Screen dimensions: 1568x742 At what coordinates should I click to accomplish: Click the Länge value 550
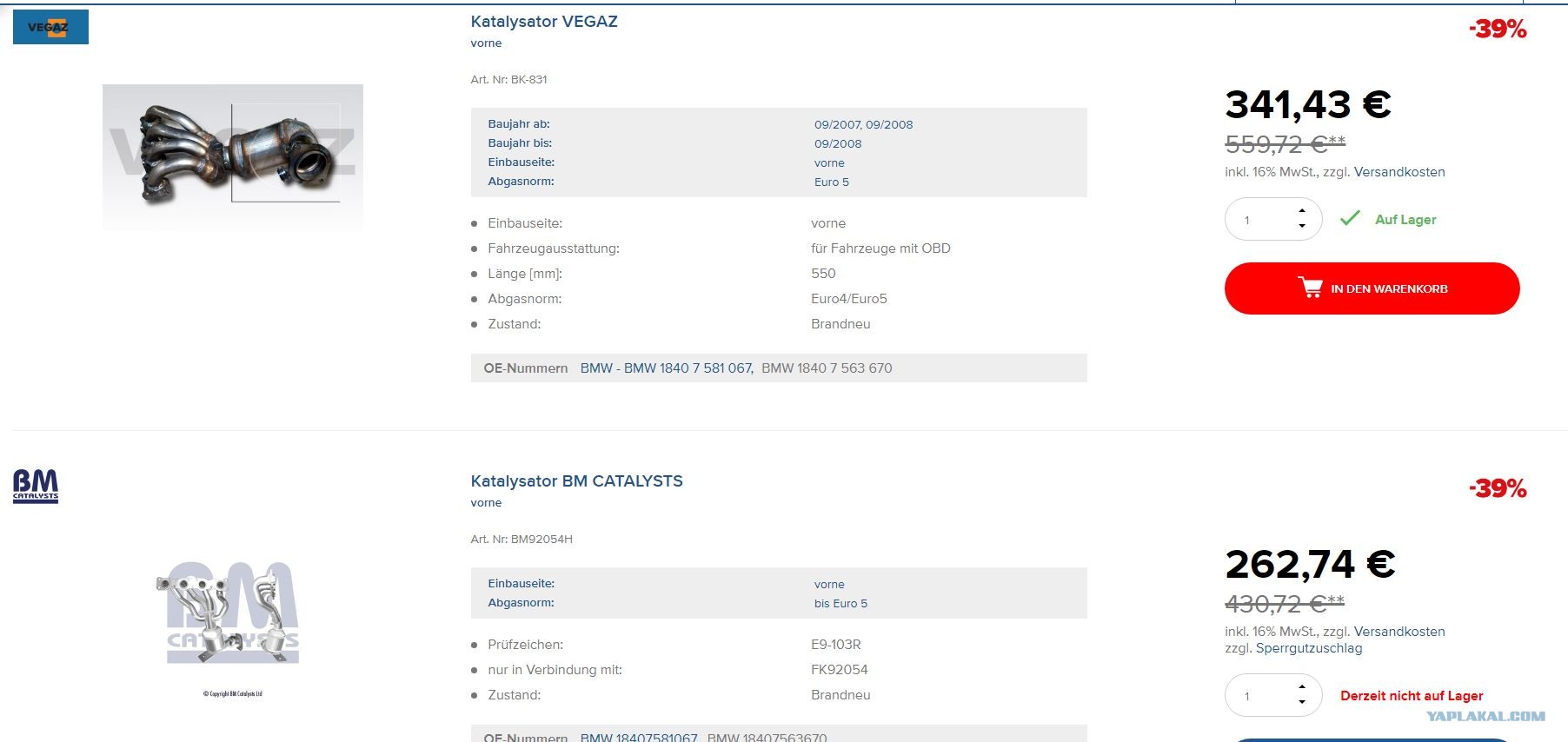823,274
